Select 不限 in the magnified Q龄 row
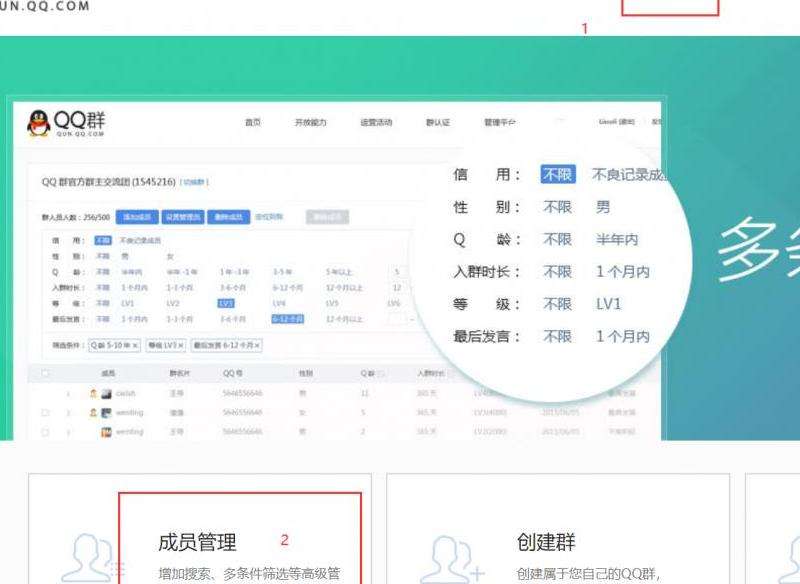 tap(557, 240)
